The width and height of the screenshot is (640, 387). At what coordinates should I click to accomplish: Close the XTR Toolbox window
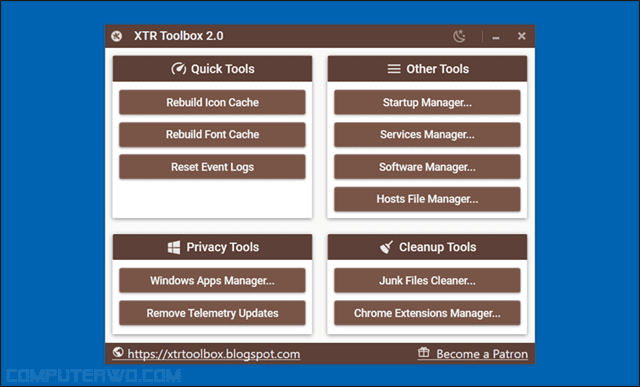pyautogui.click(x=521, y=36)
